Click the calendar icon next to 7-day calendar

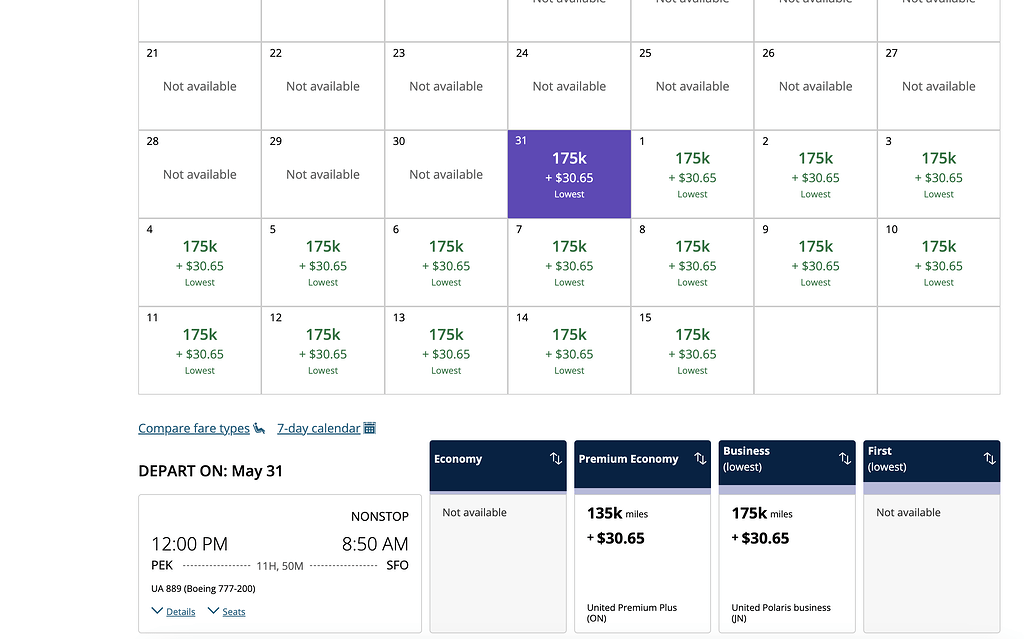(x=370, y=428)
